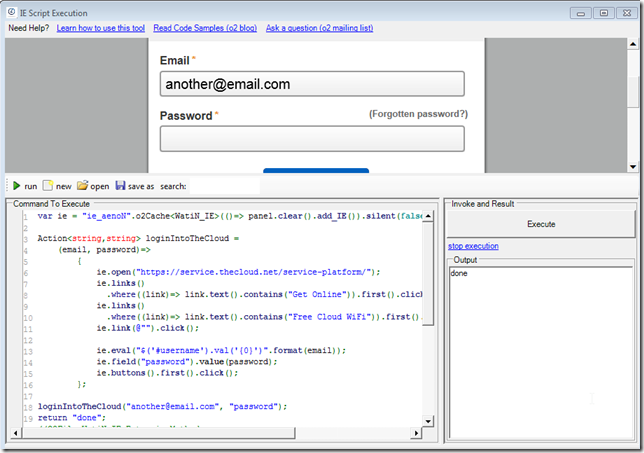
Task: Click the stop execution link
Action: pos(473,246)
